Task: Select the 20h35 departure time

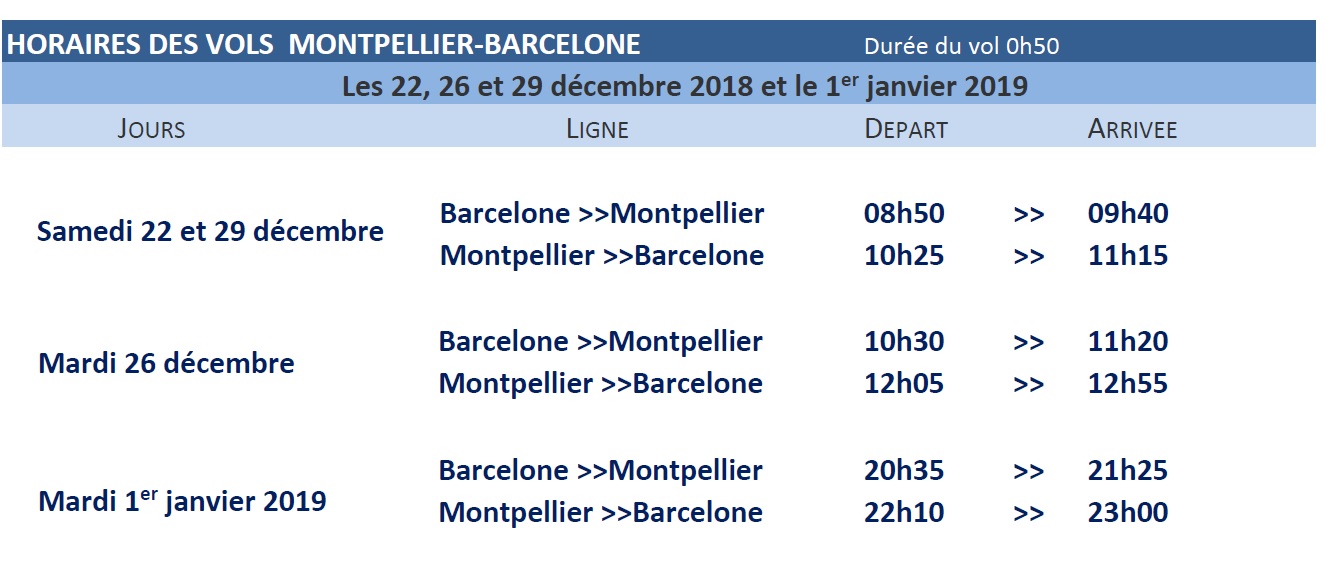Action: pos(904,471)
